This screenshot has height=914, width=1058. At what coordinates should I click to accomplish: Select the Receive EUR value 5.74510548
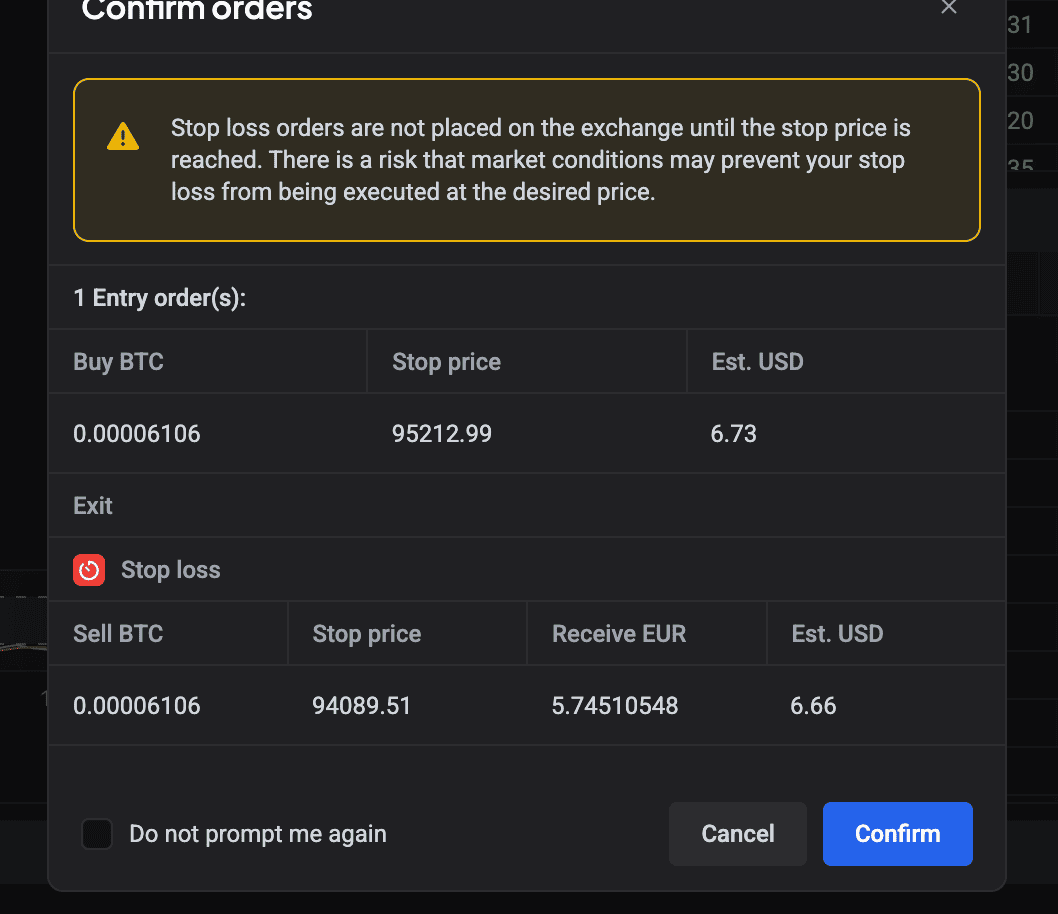click(x=615, y=705)
